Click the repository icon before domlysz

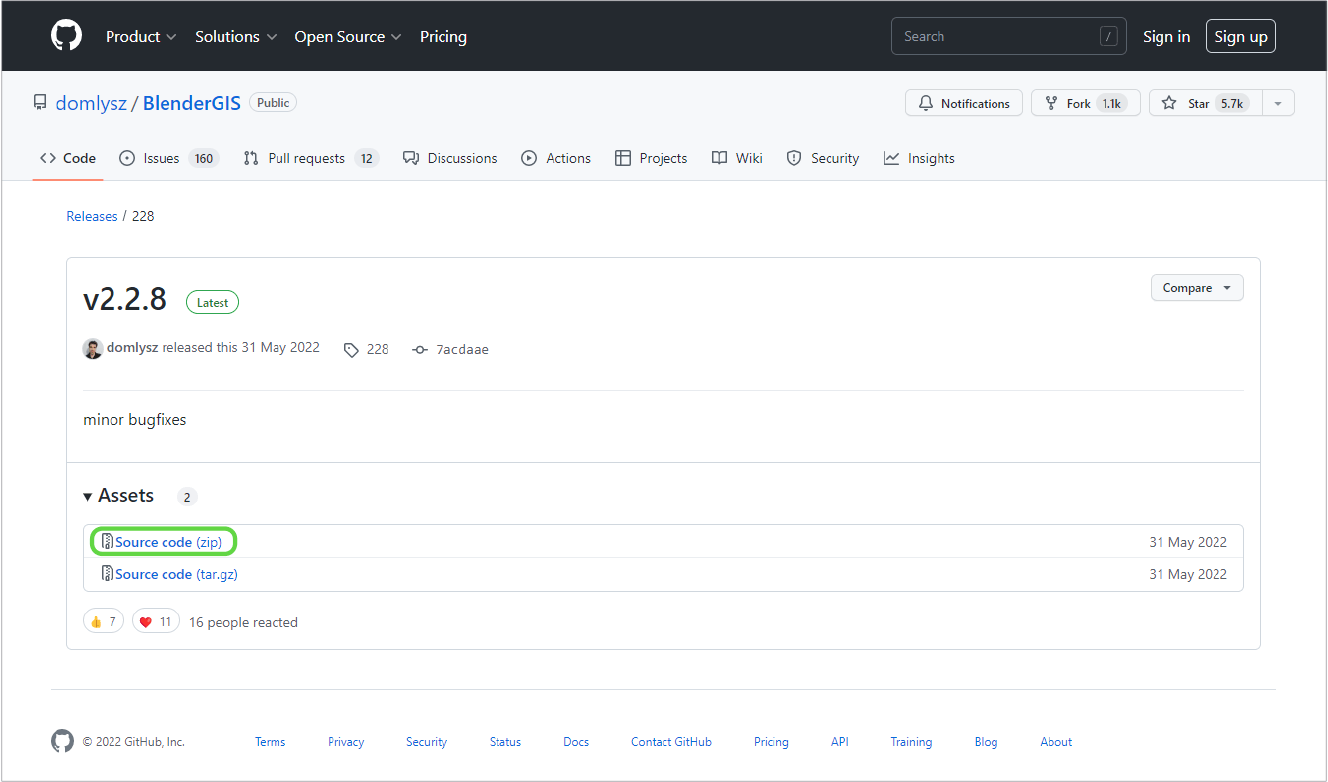(x=40, y=103)
